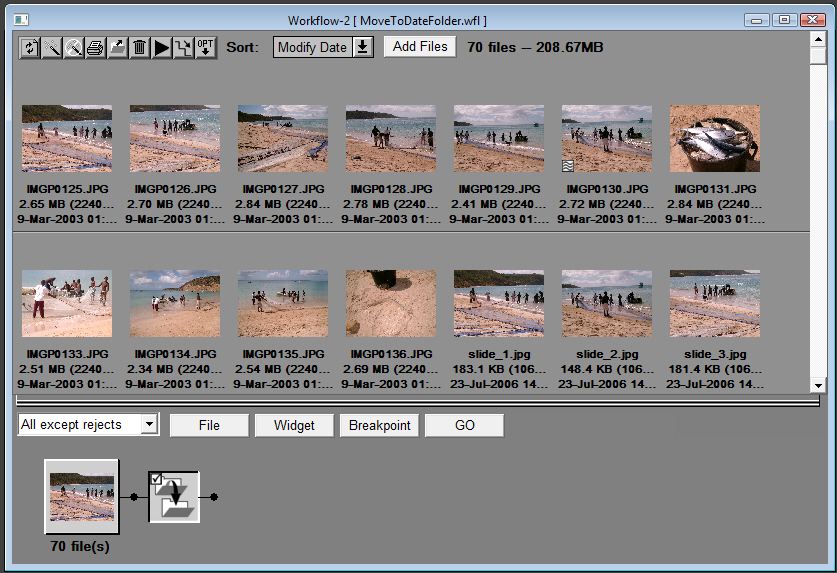Click the step path icon beside play
This screenshot has width=837, height=573.
pyautogui.click(x=183, y=47)
